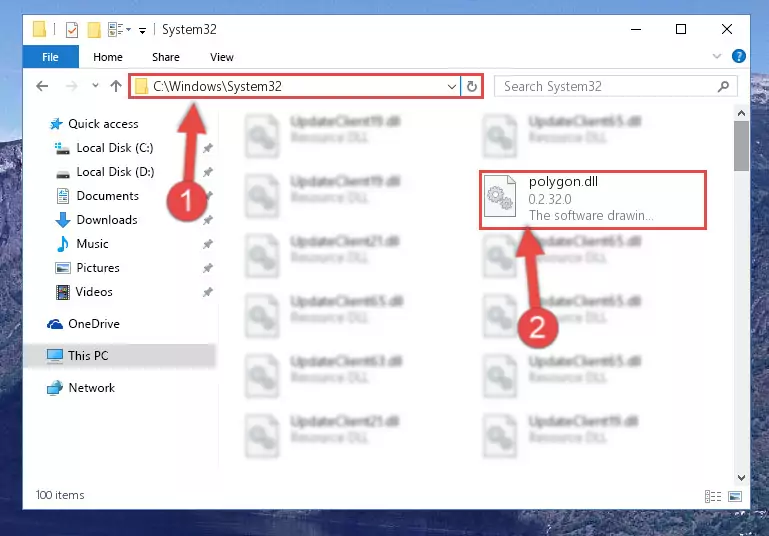The image size is (769, 536).
Task: Click the pin icon beside Local Disk (C:)
Action: [x=208, y=148]
